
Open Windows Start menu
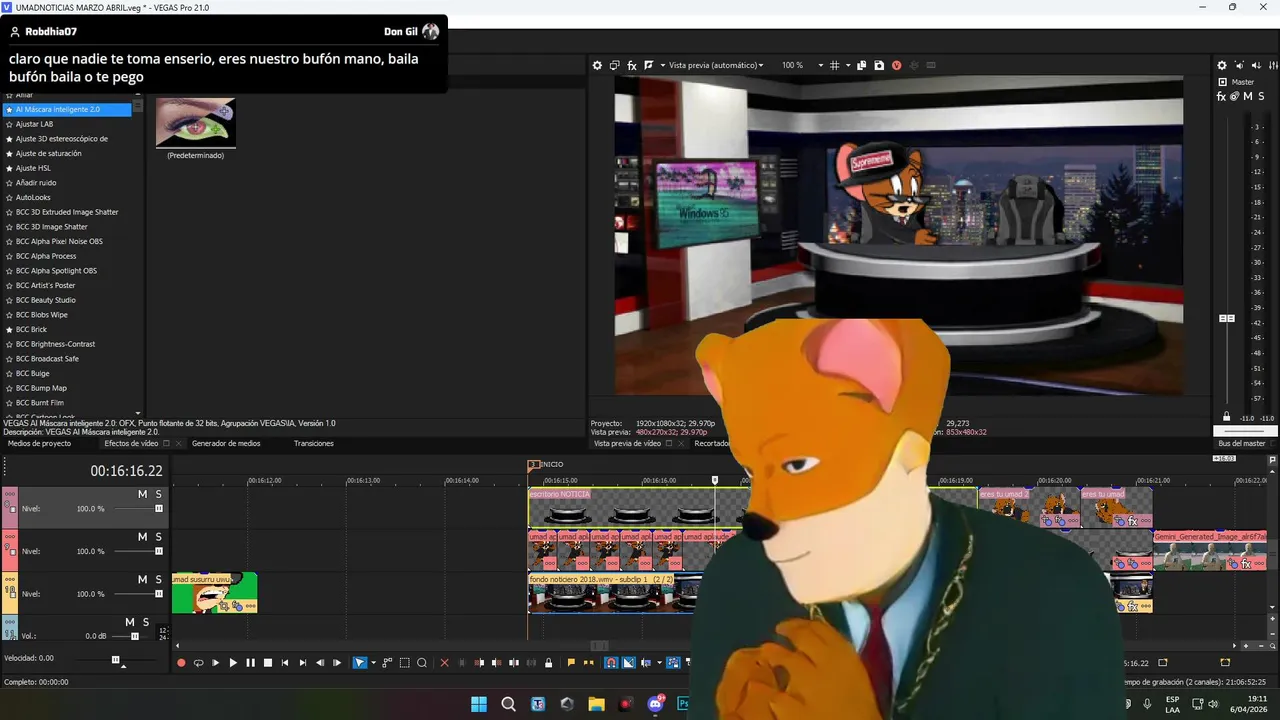(479, 704)
